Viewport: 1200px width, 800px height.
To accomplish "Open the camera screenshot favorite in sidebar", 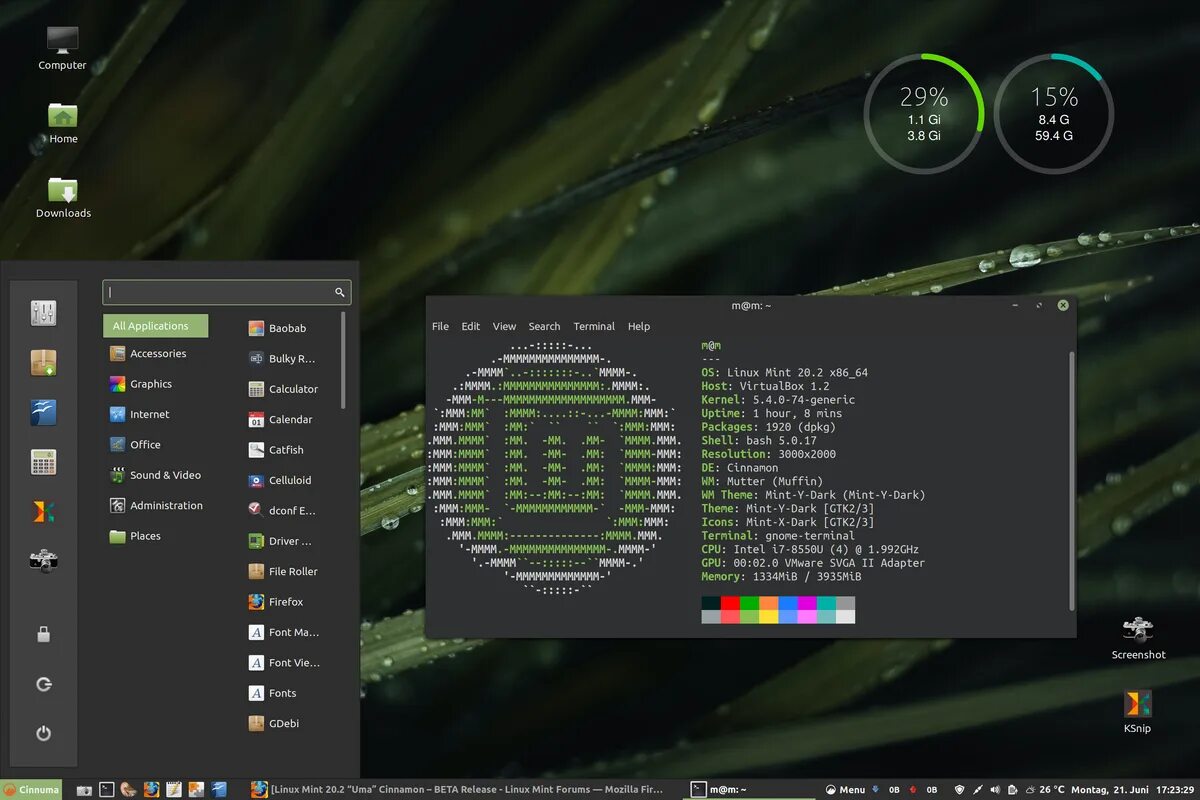I will point(43,561).
